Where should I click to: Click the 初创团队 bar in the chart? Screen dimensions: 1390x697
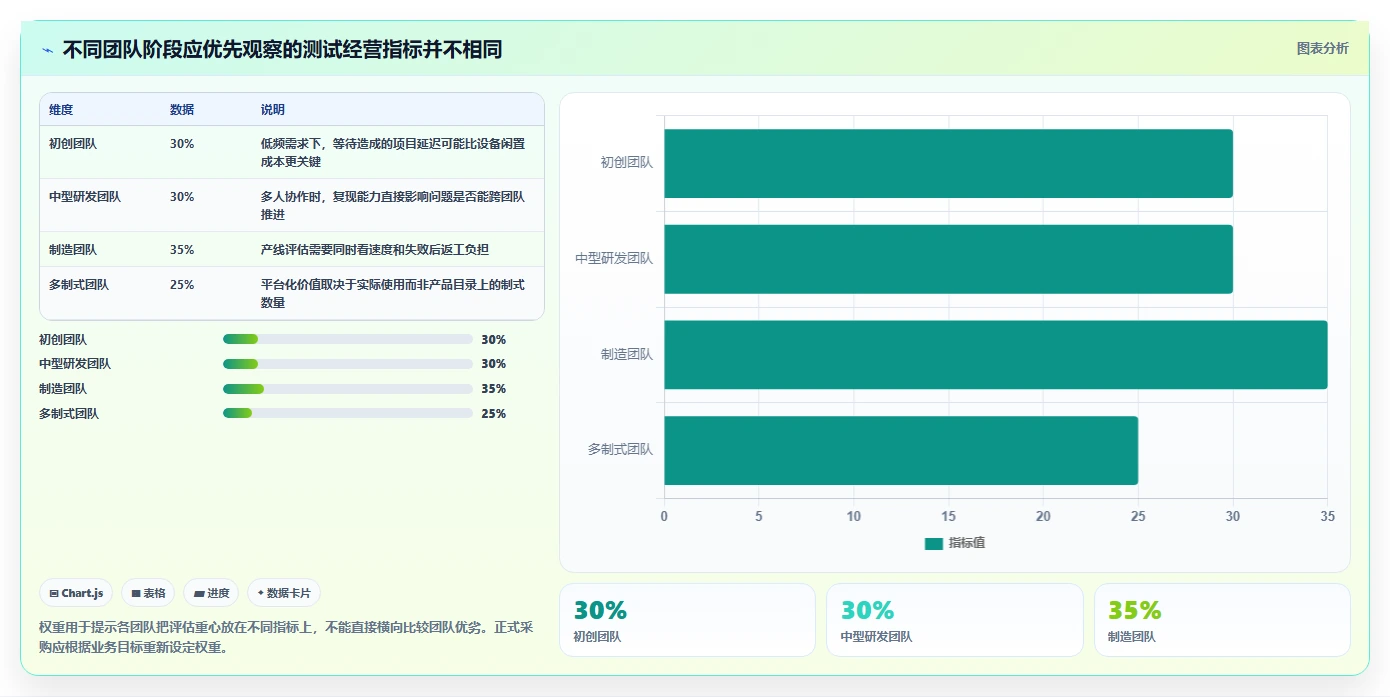pyautogui.click(x=948, y=163)
